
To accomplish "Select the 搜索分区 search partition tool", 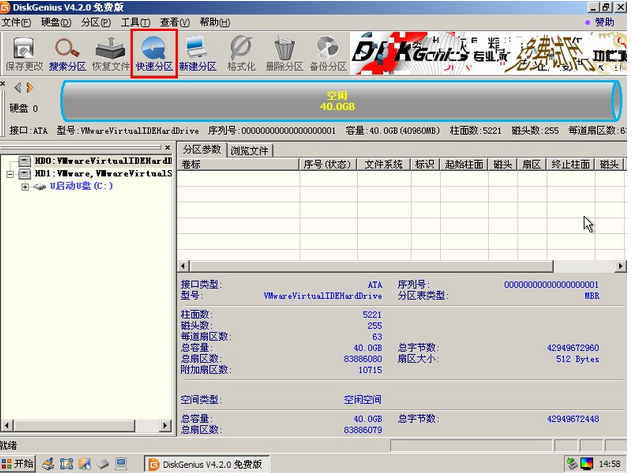I will [67, 54].
